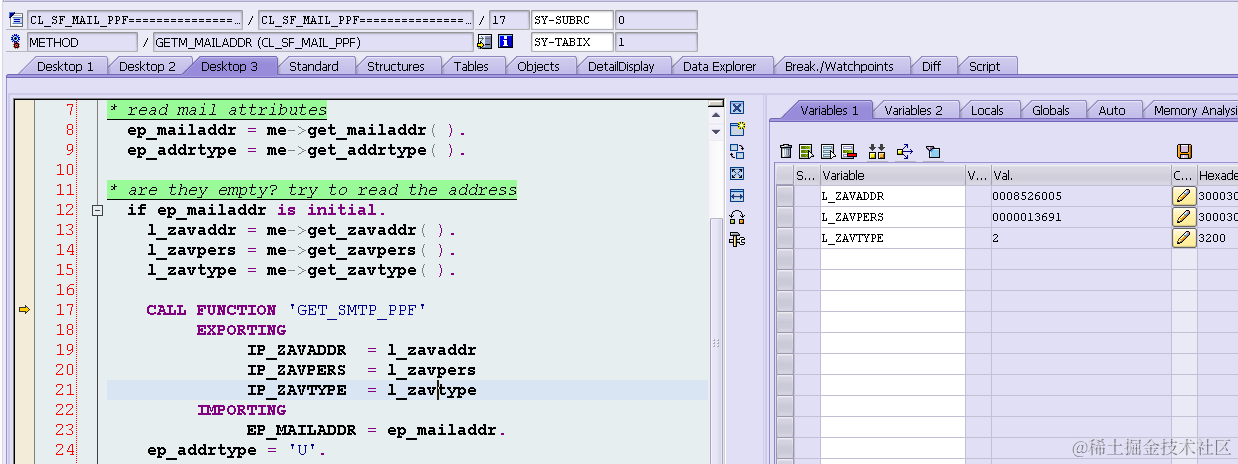The width and height of the screenshot is (1238, 464).
Task: Click the list icon with arrow in Variables toolbar
Action: pos(828,151)
